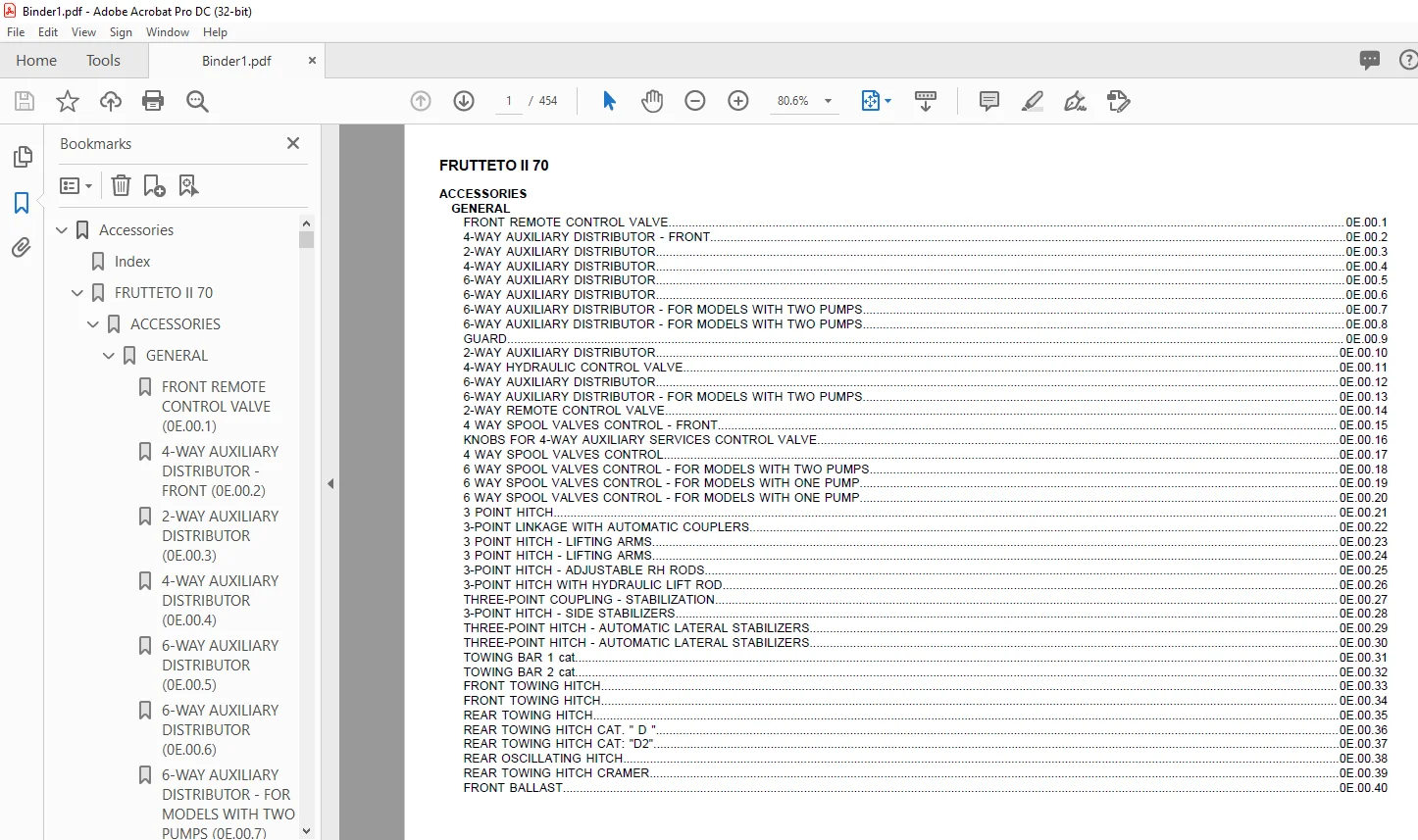The width and height of the screenshot is (1418, 840).
Task: Open the Edit menu
Action: click(x=48, y=32)
